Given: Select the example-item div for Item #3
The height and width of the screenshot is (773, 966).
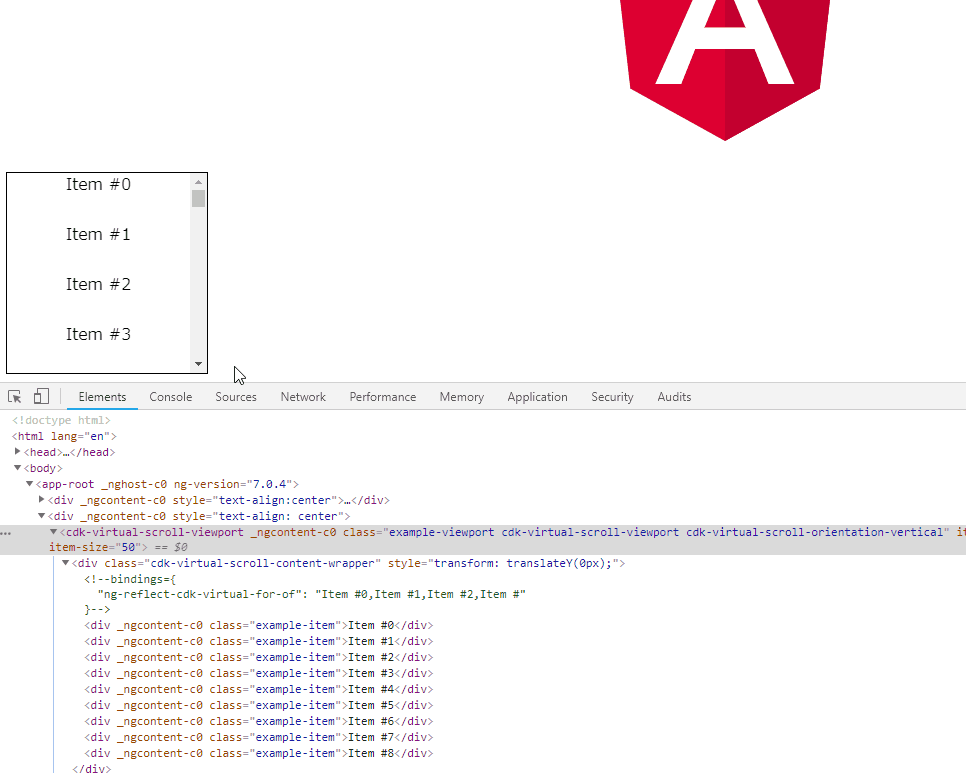Looking at the screenshot, I should click(x=259, y=673).
